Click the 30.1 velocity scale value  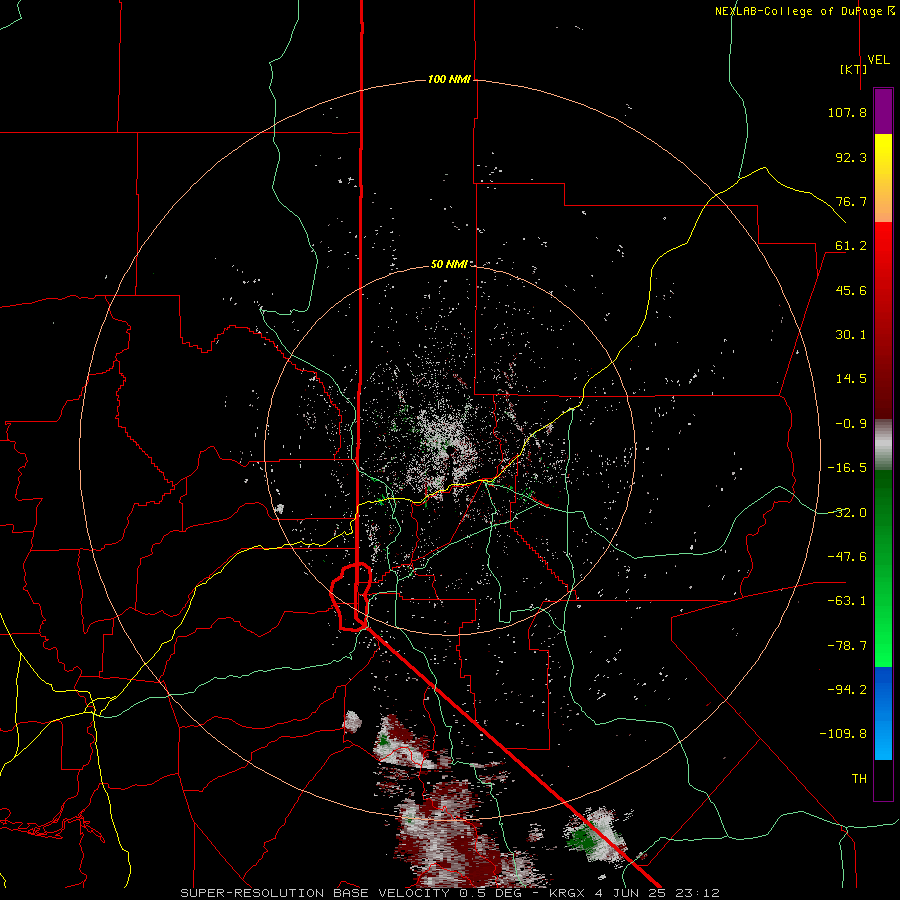[851, 335]
